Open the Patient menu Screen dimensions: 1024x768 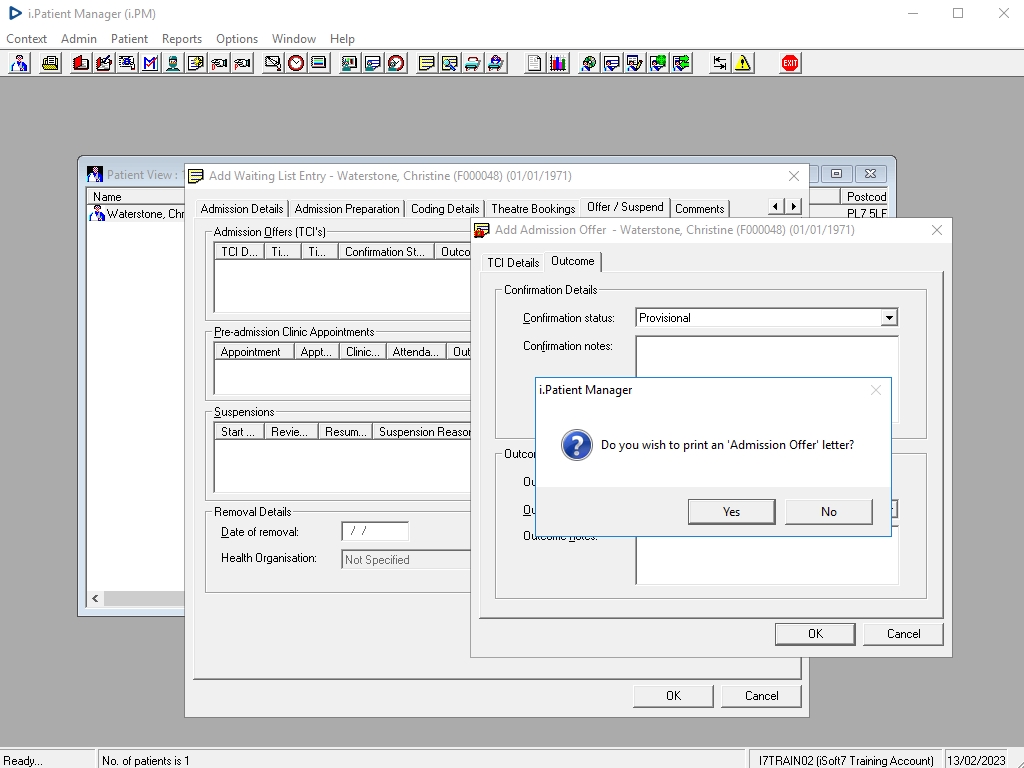pyautogui.click(x=129, y=39)
